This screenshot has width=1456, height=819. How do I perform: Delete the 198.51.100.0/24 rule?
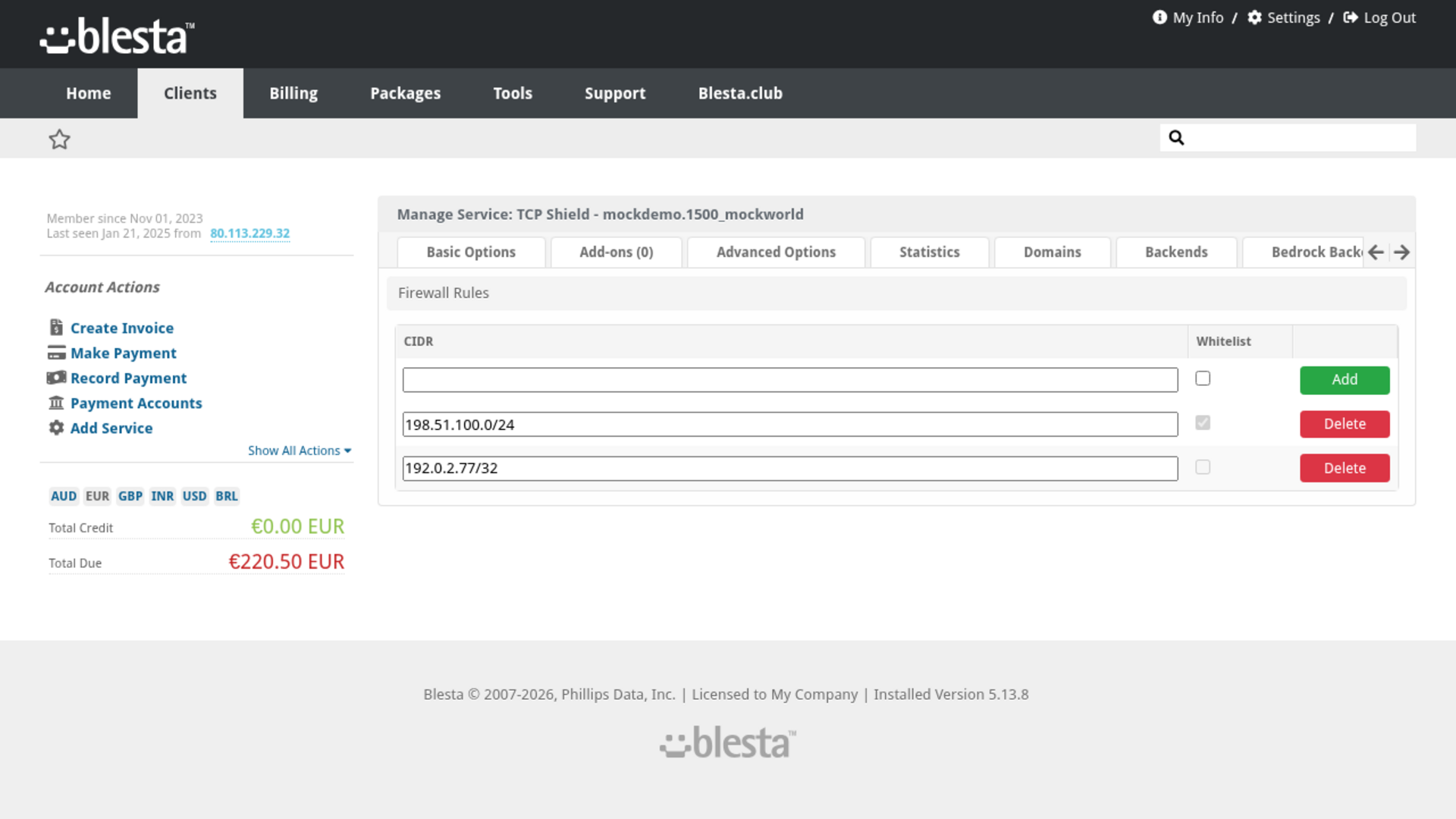[x=1345, y=424]
